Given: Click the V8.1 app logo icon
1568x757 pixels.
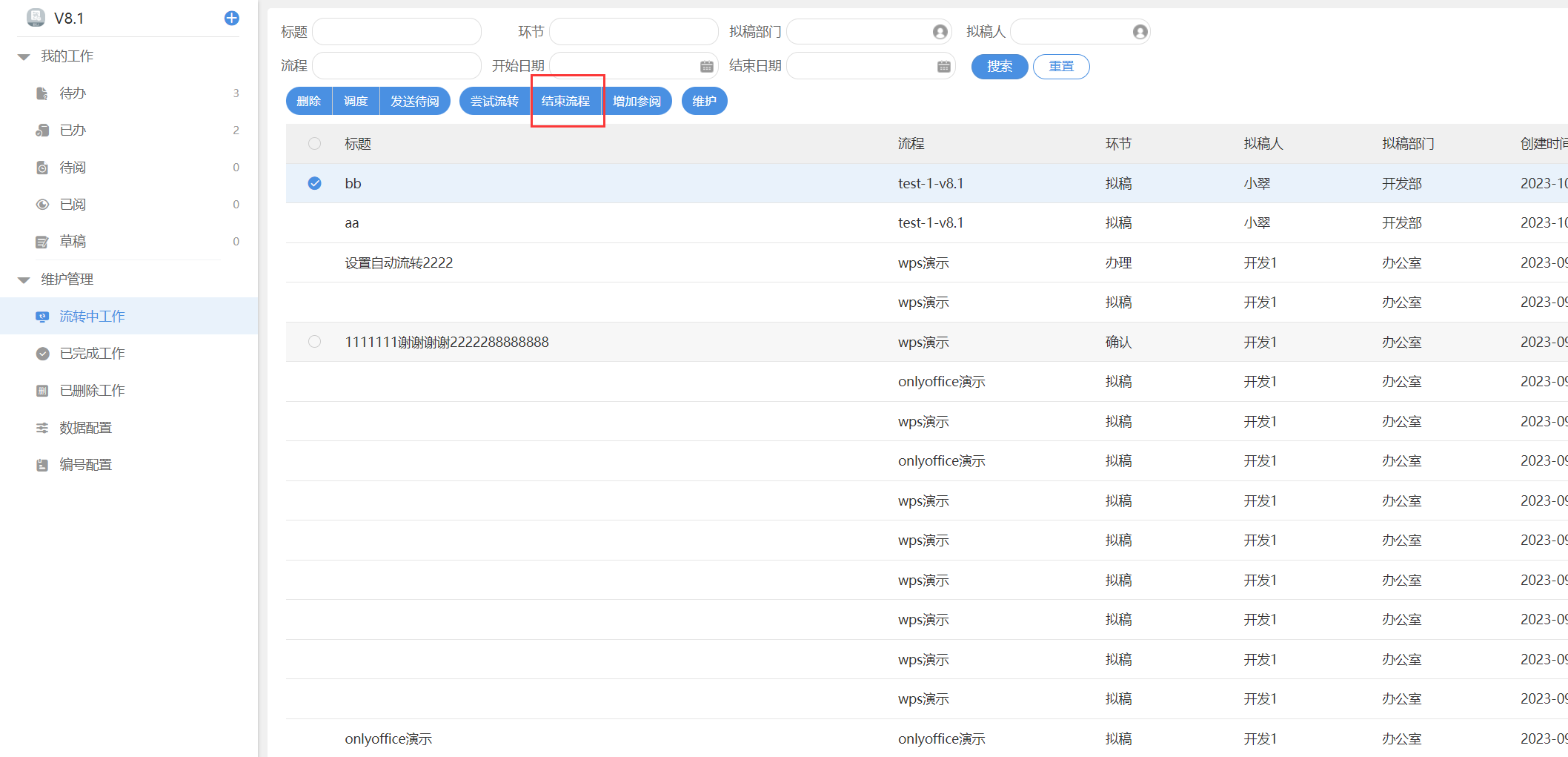Looking at the screenshot, I should (x=36, y=17).
